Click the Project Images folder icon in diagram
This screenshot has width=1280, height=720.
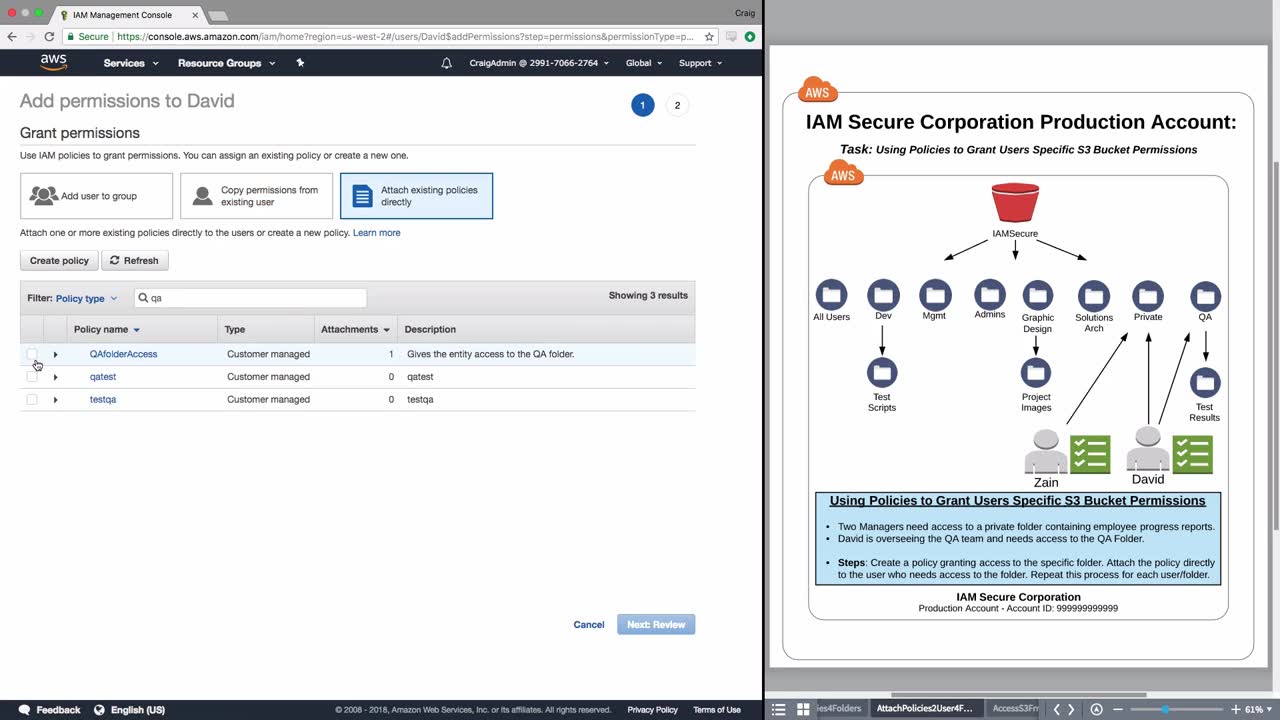click(x=1036, y=373)
